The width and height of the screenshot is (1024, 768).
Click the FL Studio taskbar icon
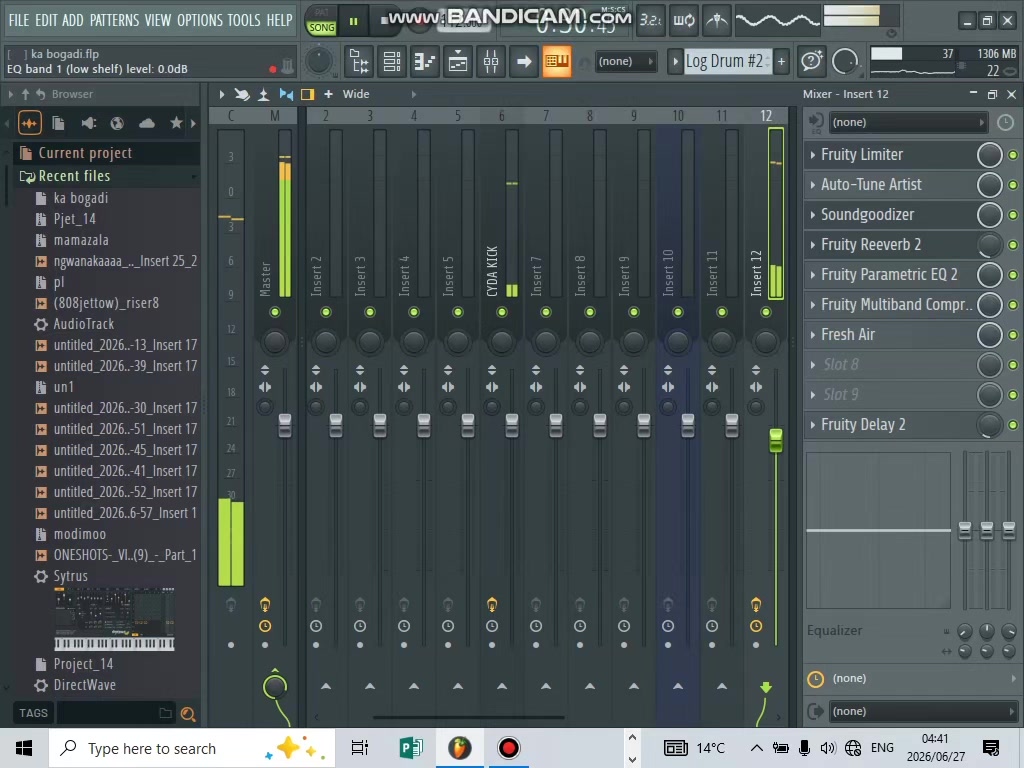[x=459, y=748]
